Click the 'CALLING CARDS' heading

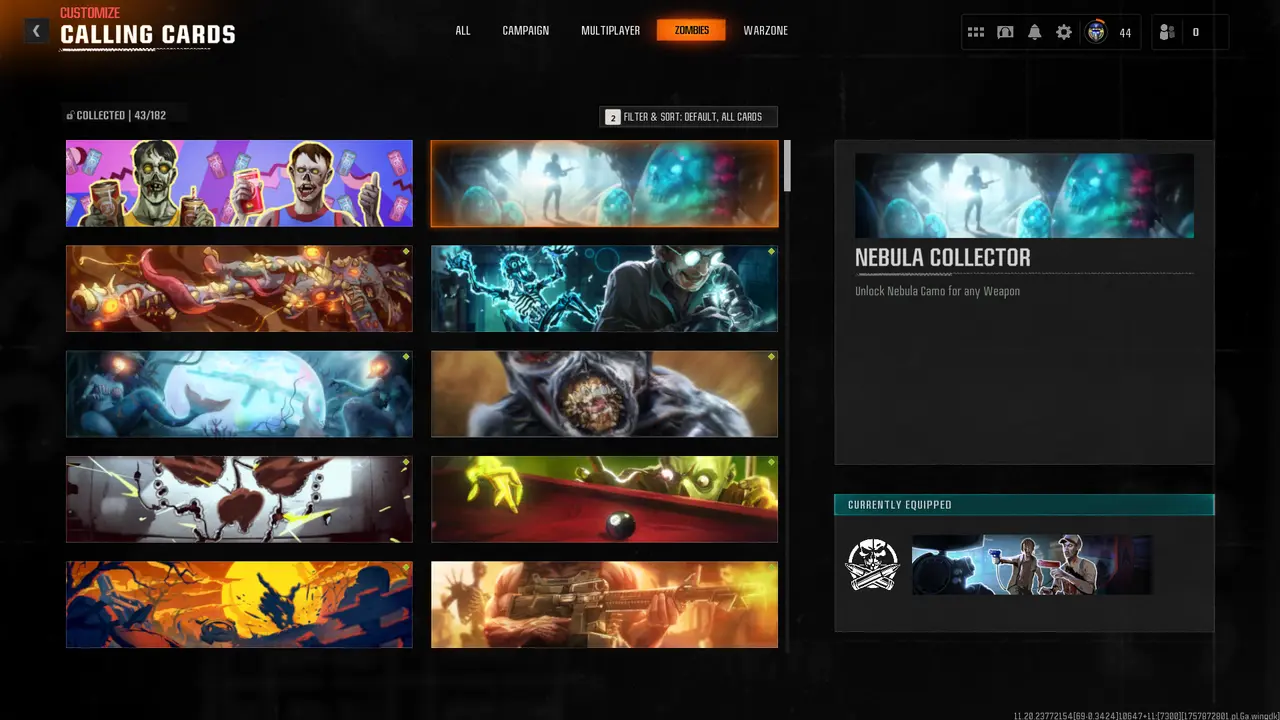click(148, 35)
